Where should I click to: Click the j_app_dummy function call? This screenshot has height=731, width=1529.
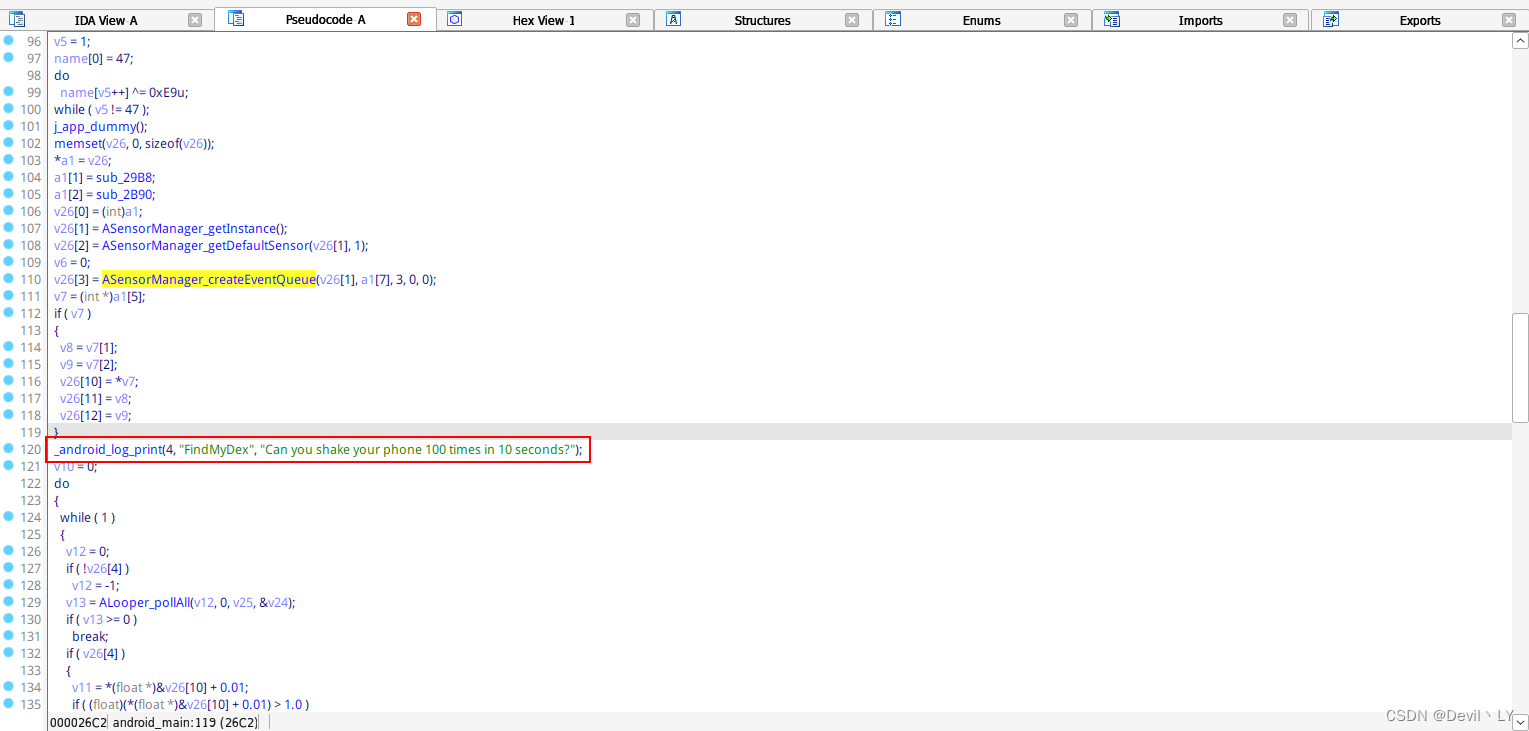click(x=95, y=126)
